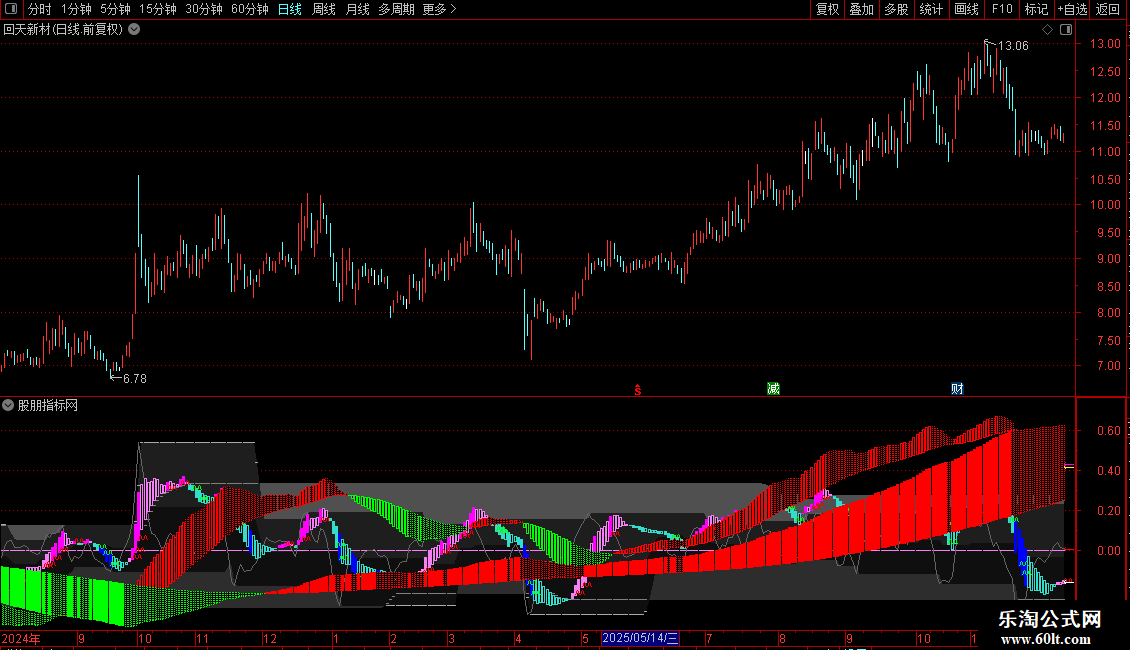Click the 0.60 indicator axis value
The height and width of the screenshot is (650, 1130).
coord(1108,430)
